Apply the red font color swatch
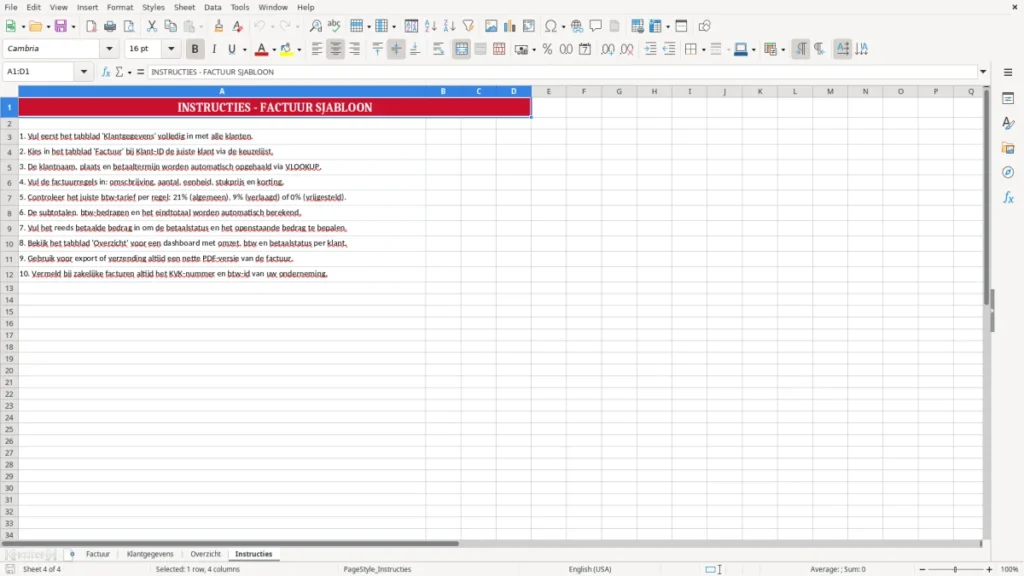This screenshot has height=576, width=1024. point(261,49)
